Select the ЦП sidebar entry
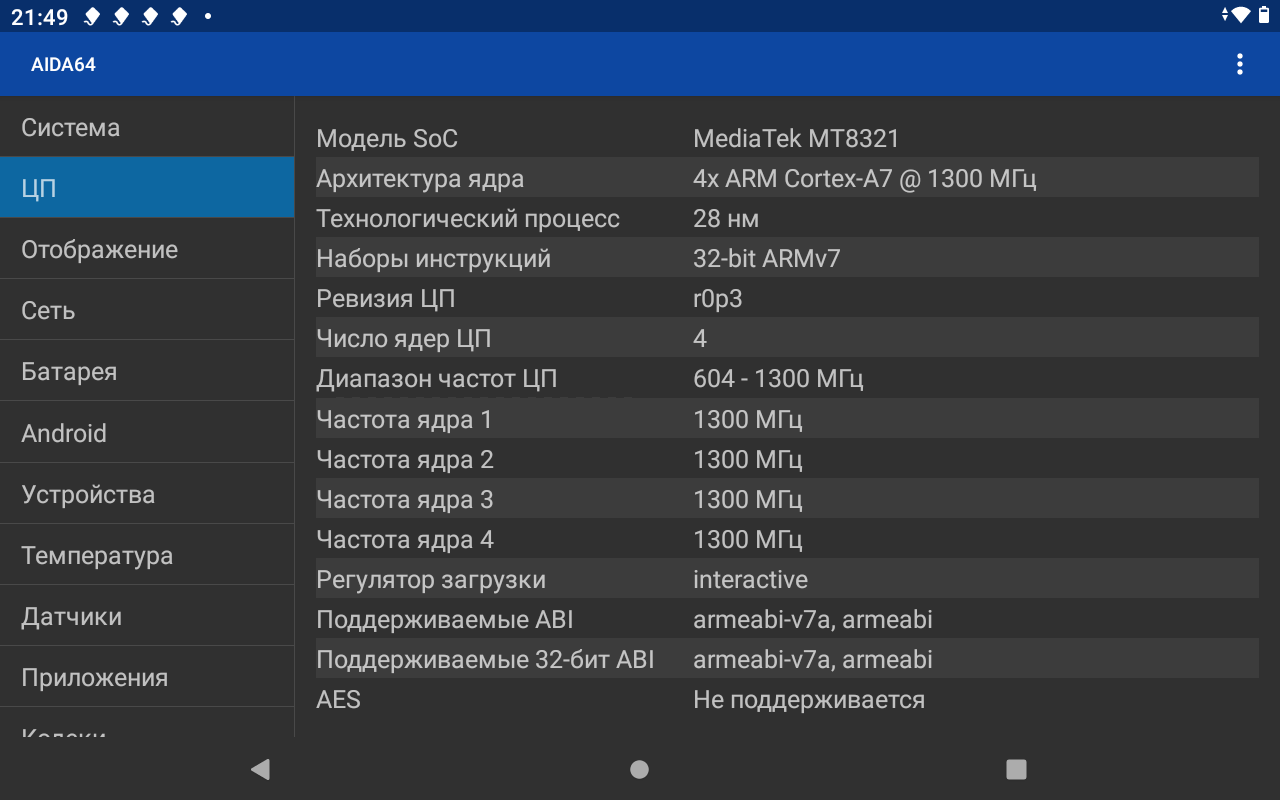The image size is (1280, 800). coord(147,188)
